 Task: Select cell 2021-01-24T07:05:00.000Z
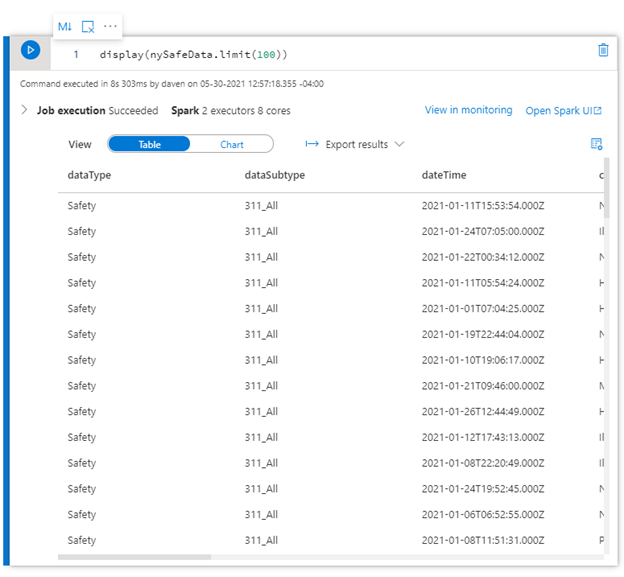point(483,231)
